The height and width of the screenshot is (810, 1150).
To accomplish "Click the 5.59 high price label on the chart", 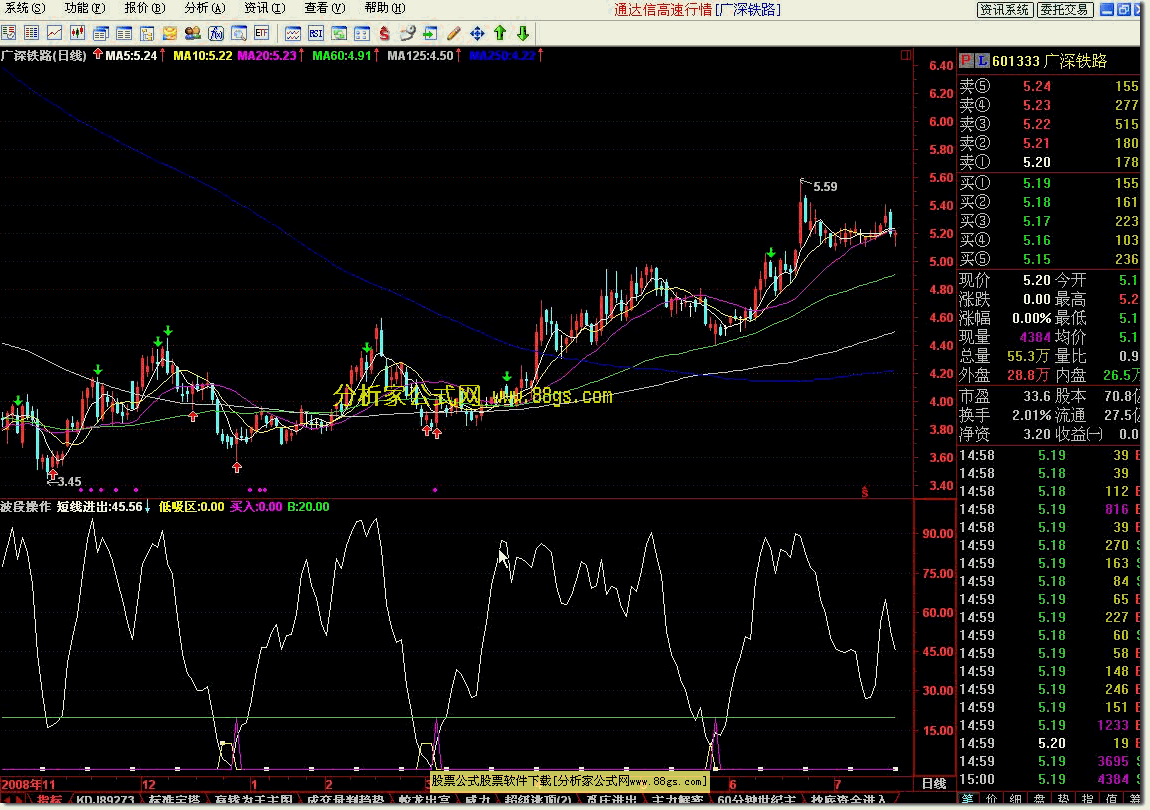I will coord(825,186).
